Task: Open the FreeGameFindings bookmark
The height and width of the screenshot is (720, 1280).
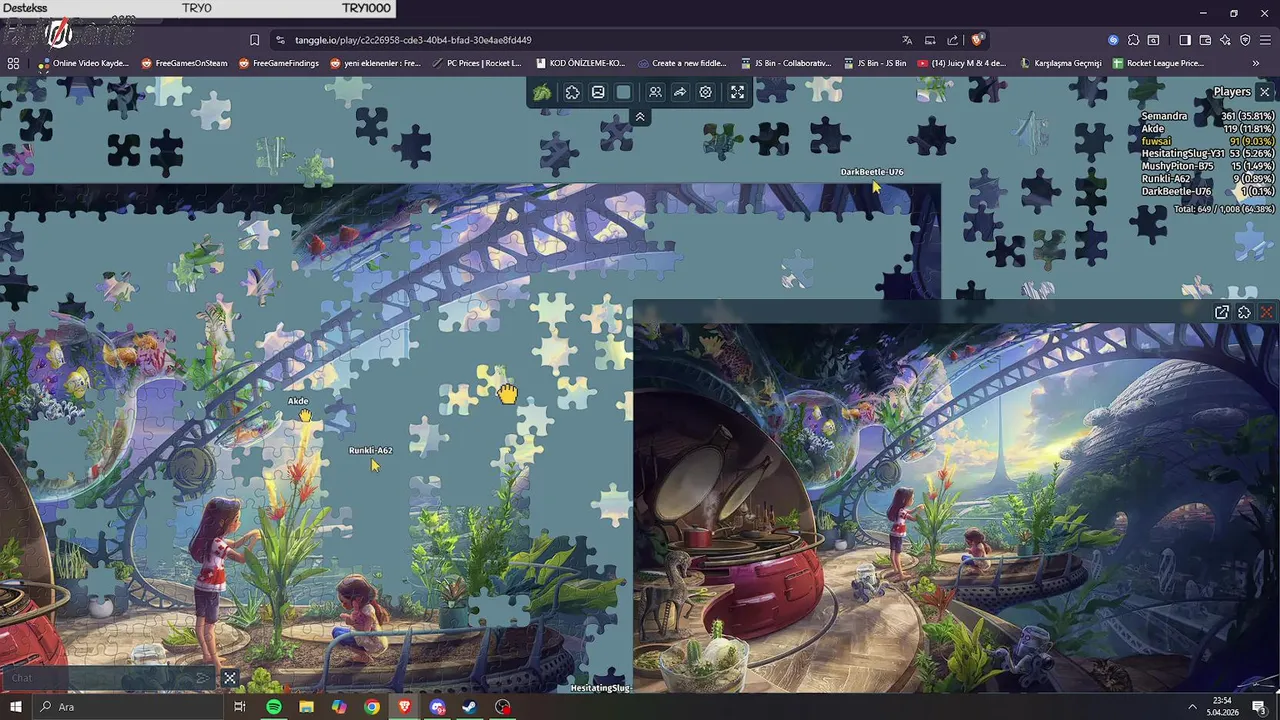Action: [279, 63]
